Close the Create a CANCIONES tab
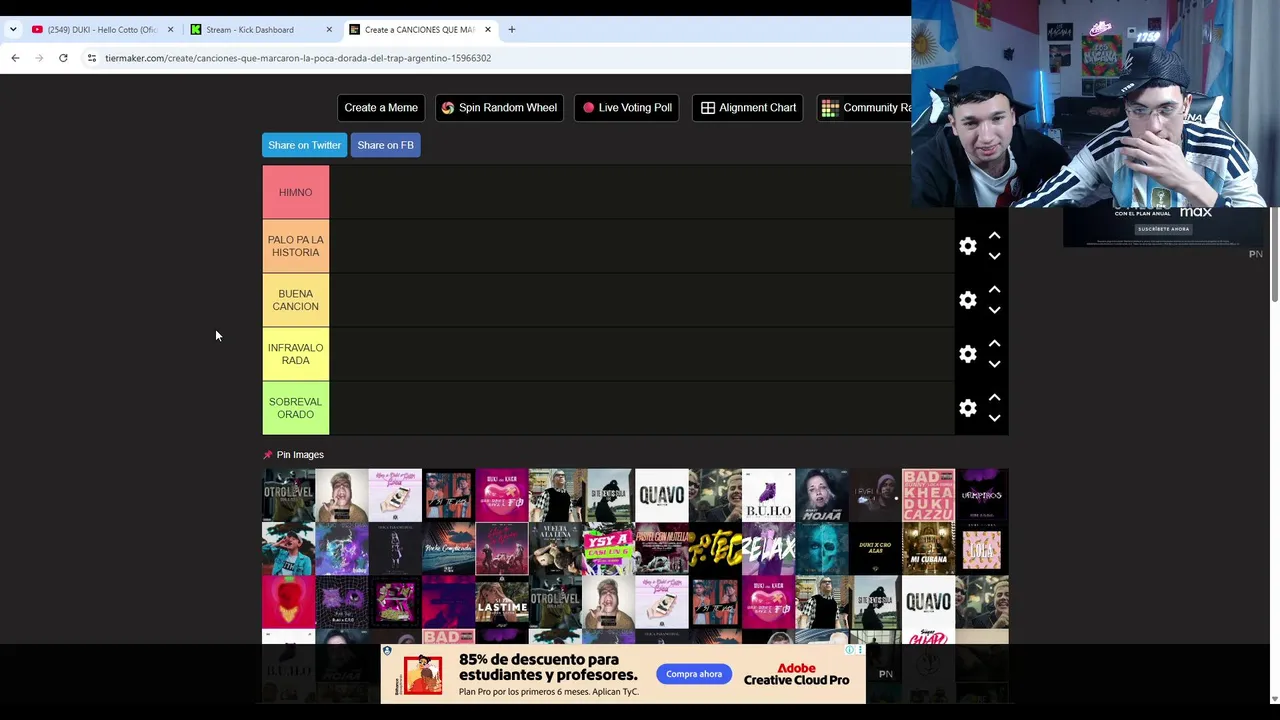Viewport: 1280px width, 720px height. click(x=488, y=30)
